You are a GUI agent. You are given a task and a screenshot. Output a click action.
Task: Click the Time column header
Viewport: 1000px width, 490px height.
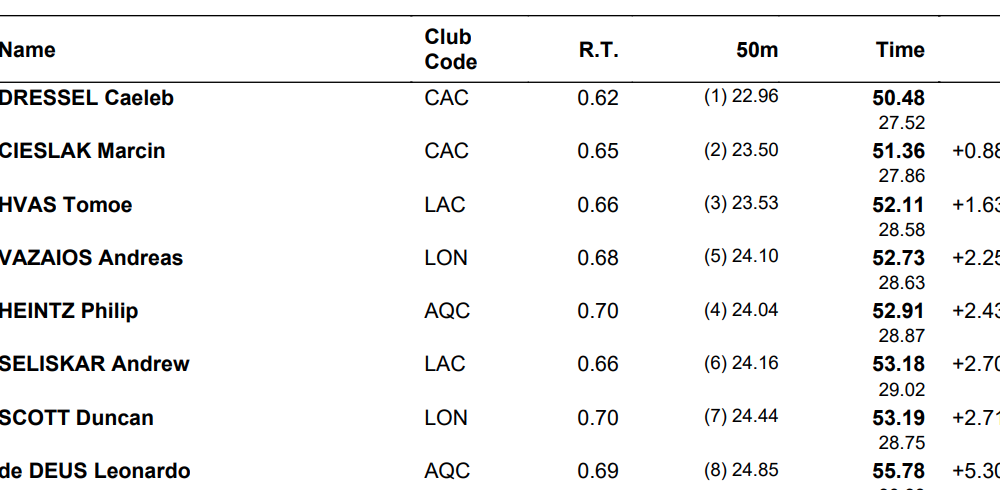point(900,50)
